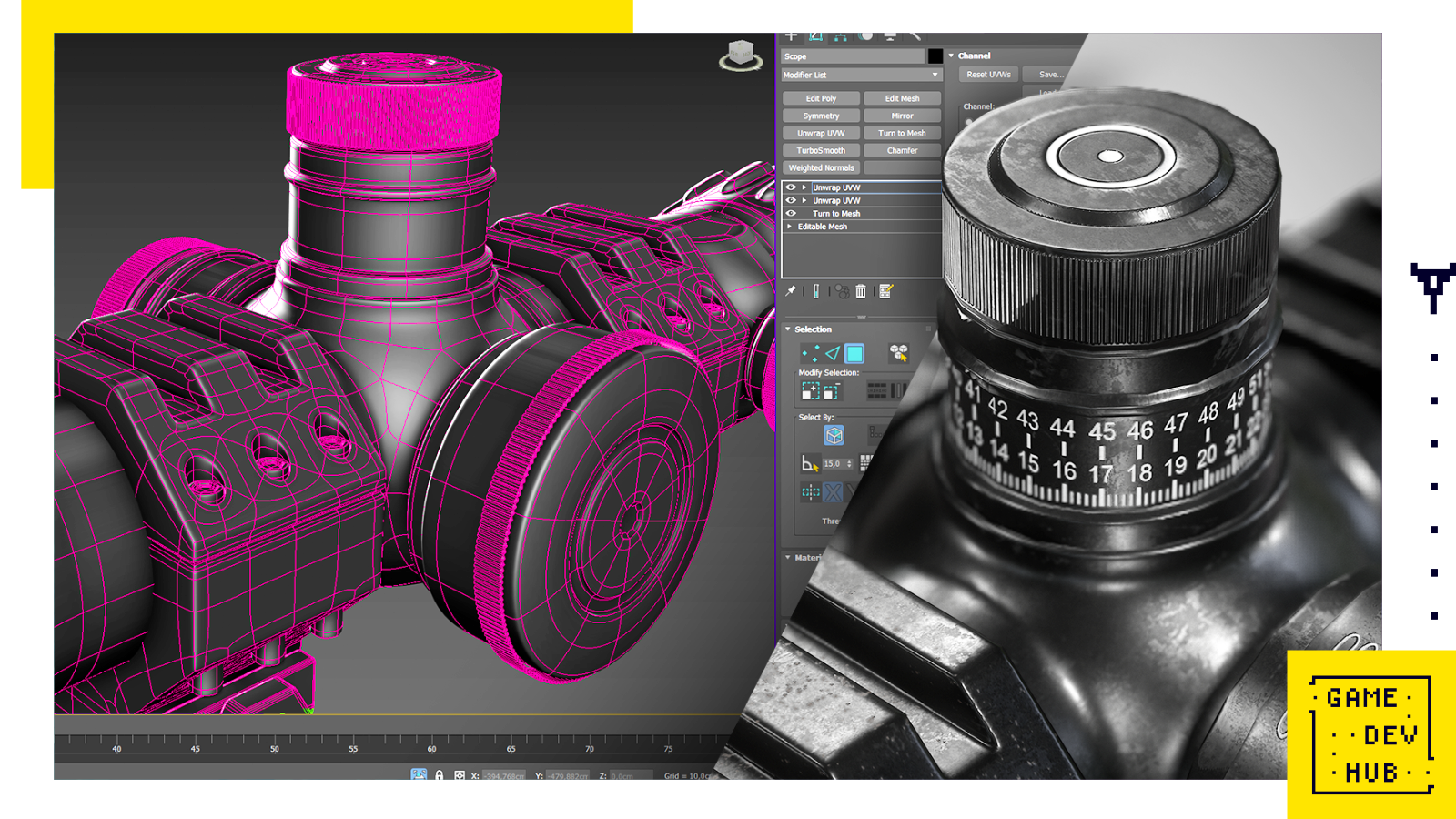1456x819 pixels.
Task: Open Configure Modifier Sets icon
Action: [886, 291]
